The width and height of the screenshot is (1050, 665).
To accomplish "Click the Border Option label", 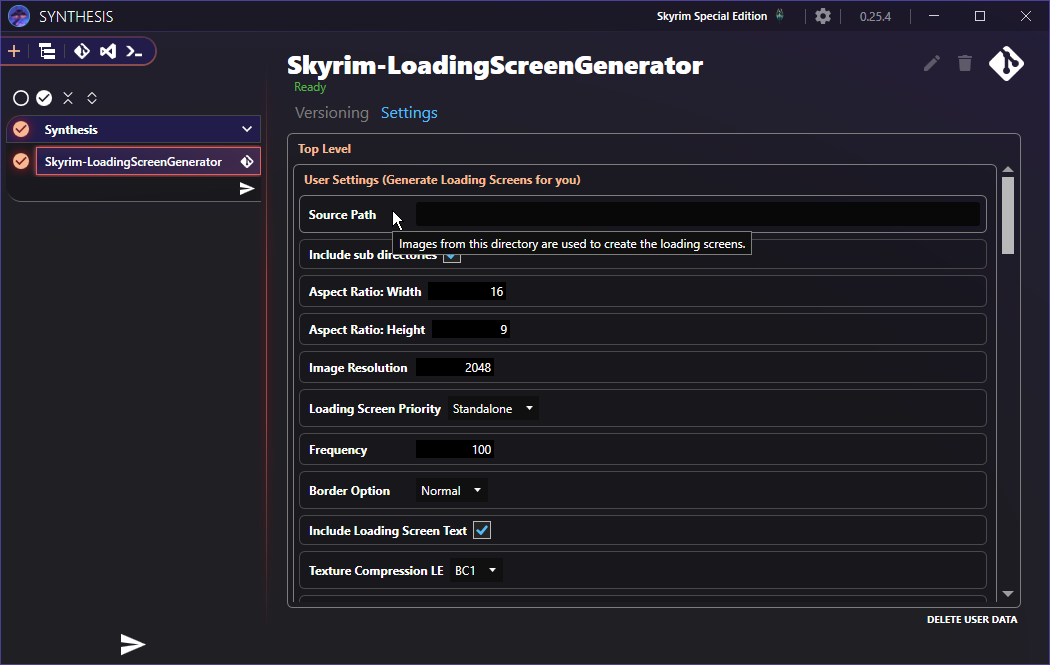I will click(x=350, y=491).
